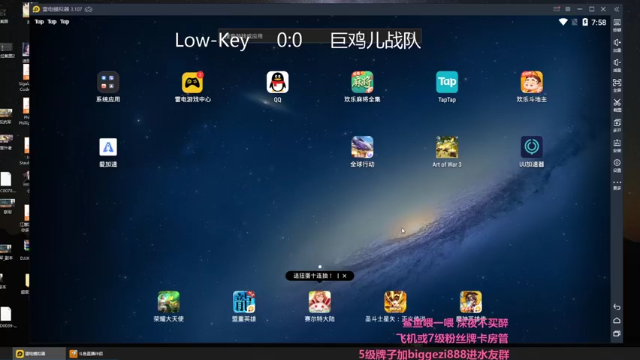Launch the 圣斗士星矢 game in the dock
640x360 pixels.
395,302
